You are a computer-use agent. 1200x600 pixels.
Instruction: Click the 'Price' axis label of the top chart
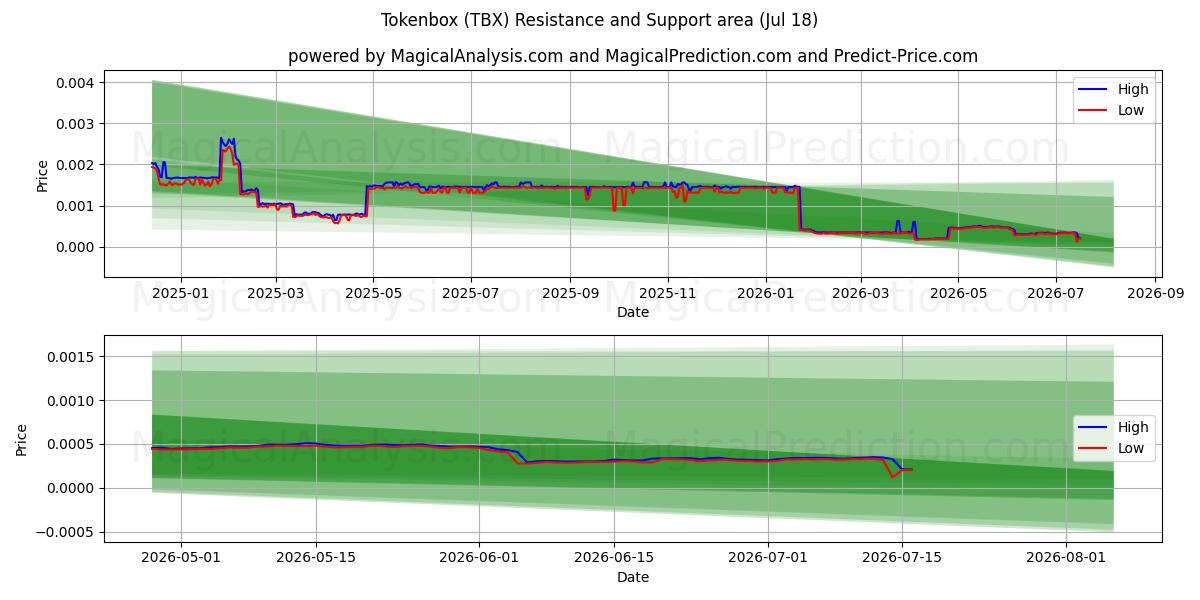(x=42, y=175)
